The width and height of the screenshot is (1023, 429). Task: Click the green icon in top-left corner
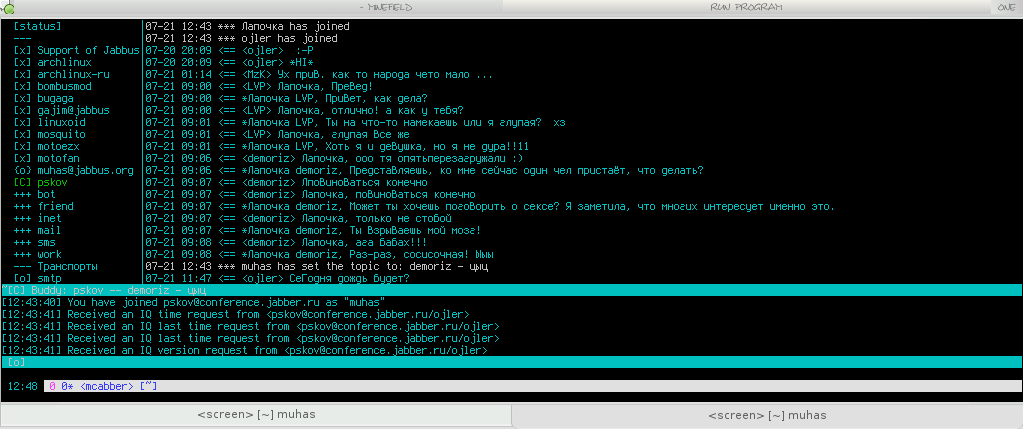coord(9,7)
